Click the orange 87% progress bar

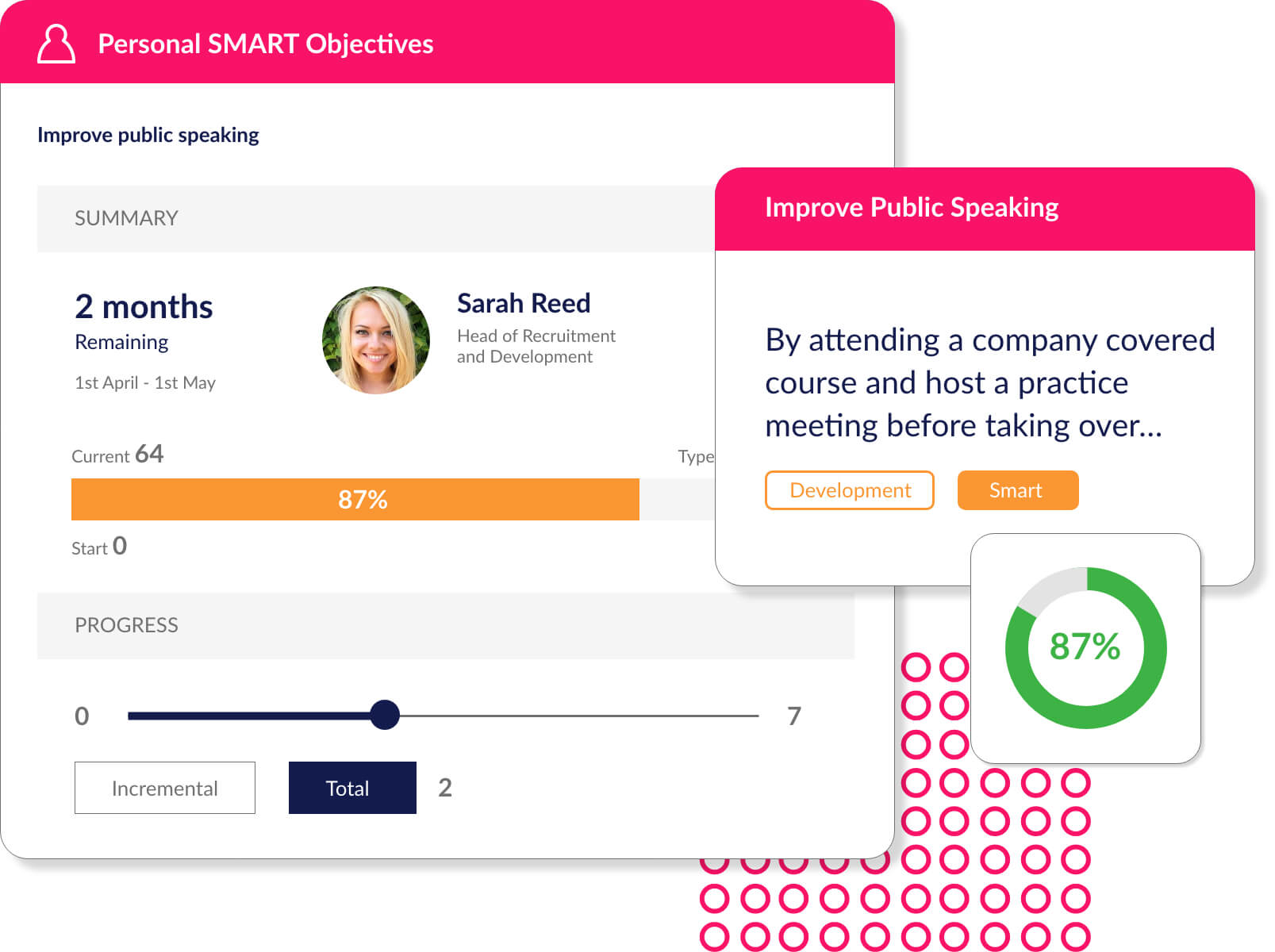tap(355, 499)
